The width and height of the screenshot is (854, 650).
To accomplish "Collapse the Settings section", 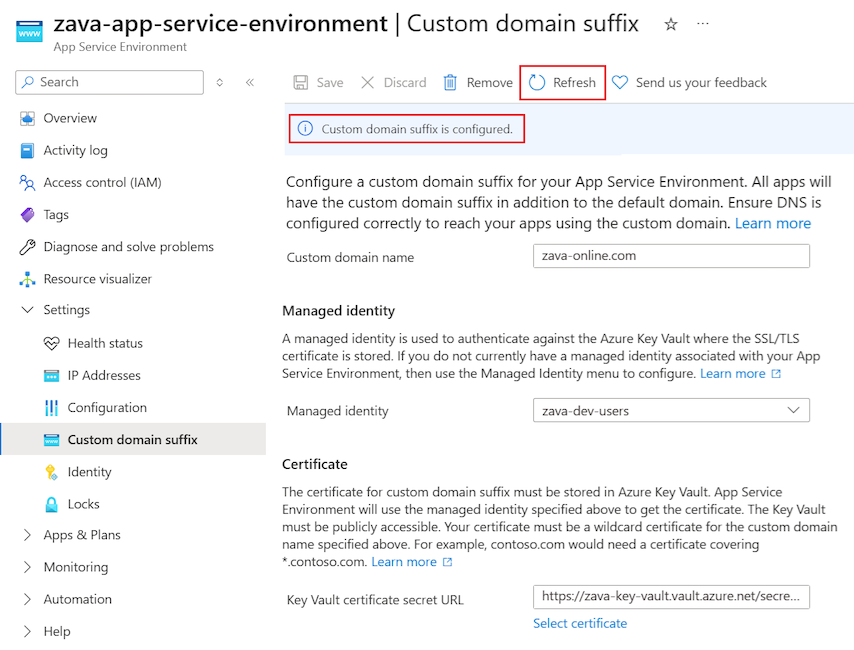I will pos(27,310).
